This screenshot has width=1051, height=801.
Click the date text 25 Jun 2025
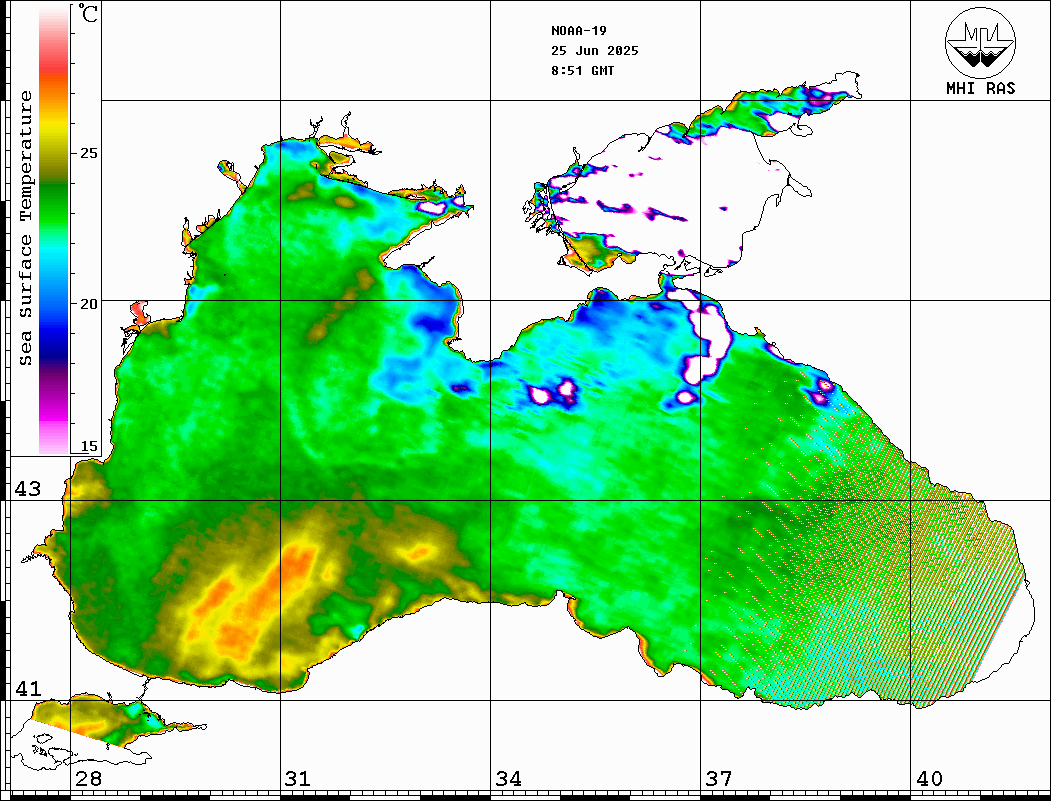click(x=595, y=51)
